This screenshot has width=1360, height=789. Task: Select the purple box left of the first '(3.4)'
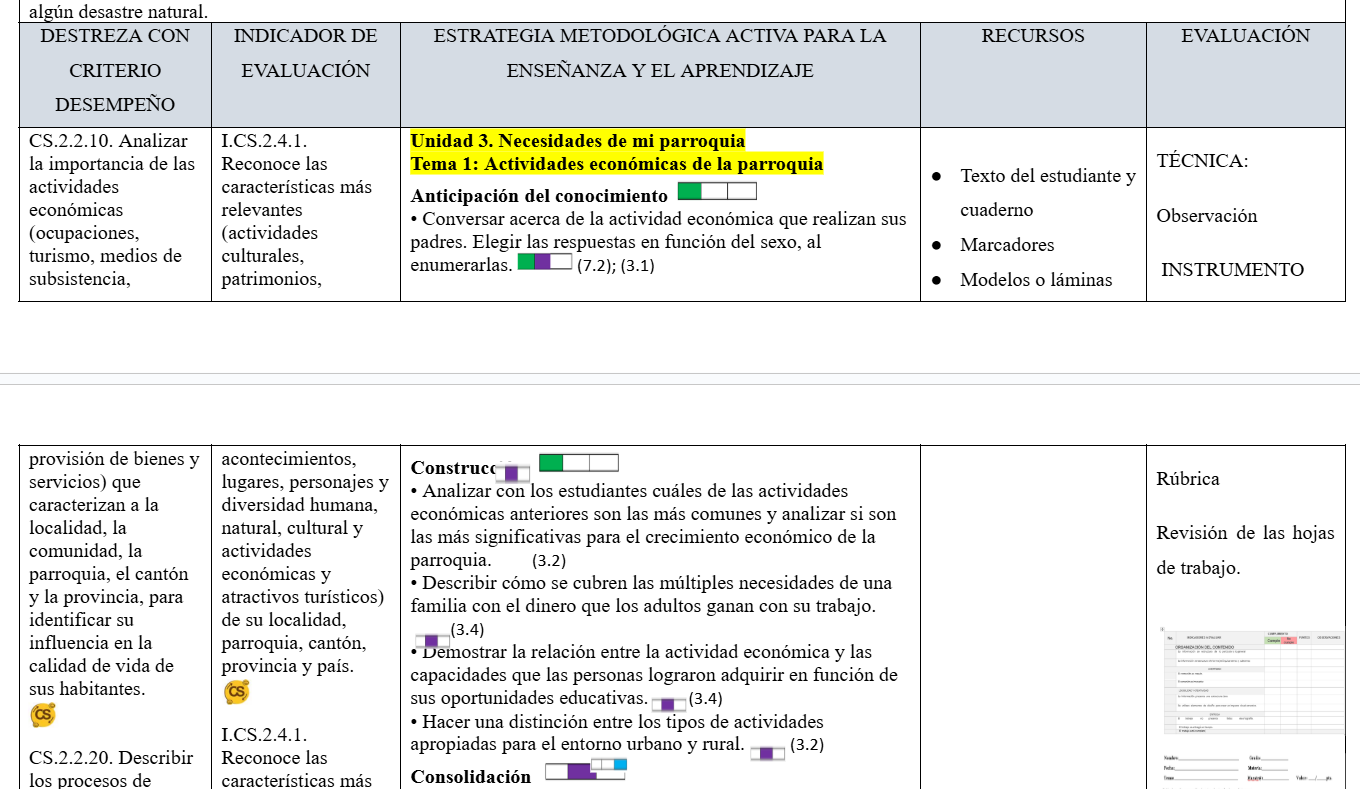(432, 641)
